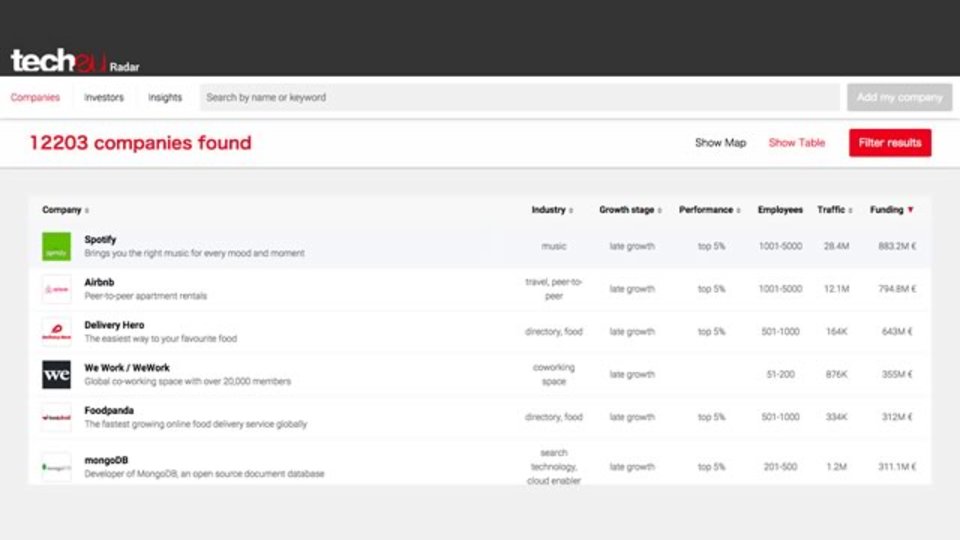This screenshot has width=960, height=540.
Task: Click mongoDB's search technology industry cell
Action: (553, 467)
